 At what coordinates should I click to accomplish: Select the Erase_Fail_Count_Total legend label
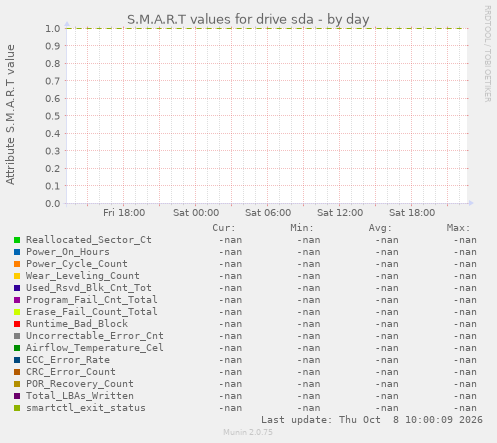point(92,312)
